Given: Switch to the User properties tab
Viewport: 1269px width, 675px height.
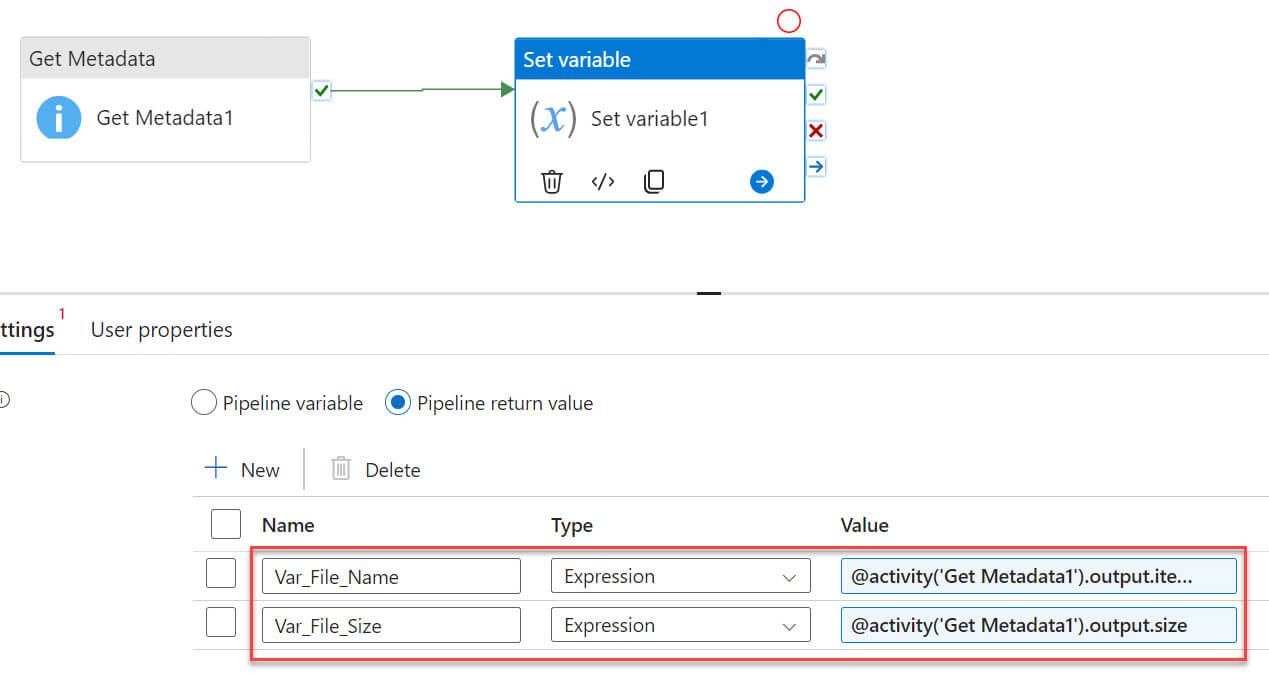Looking at the screenshot, I should click(x=162, y=330).
